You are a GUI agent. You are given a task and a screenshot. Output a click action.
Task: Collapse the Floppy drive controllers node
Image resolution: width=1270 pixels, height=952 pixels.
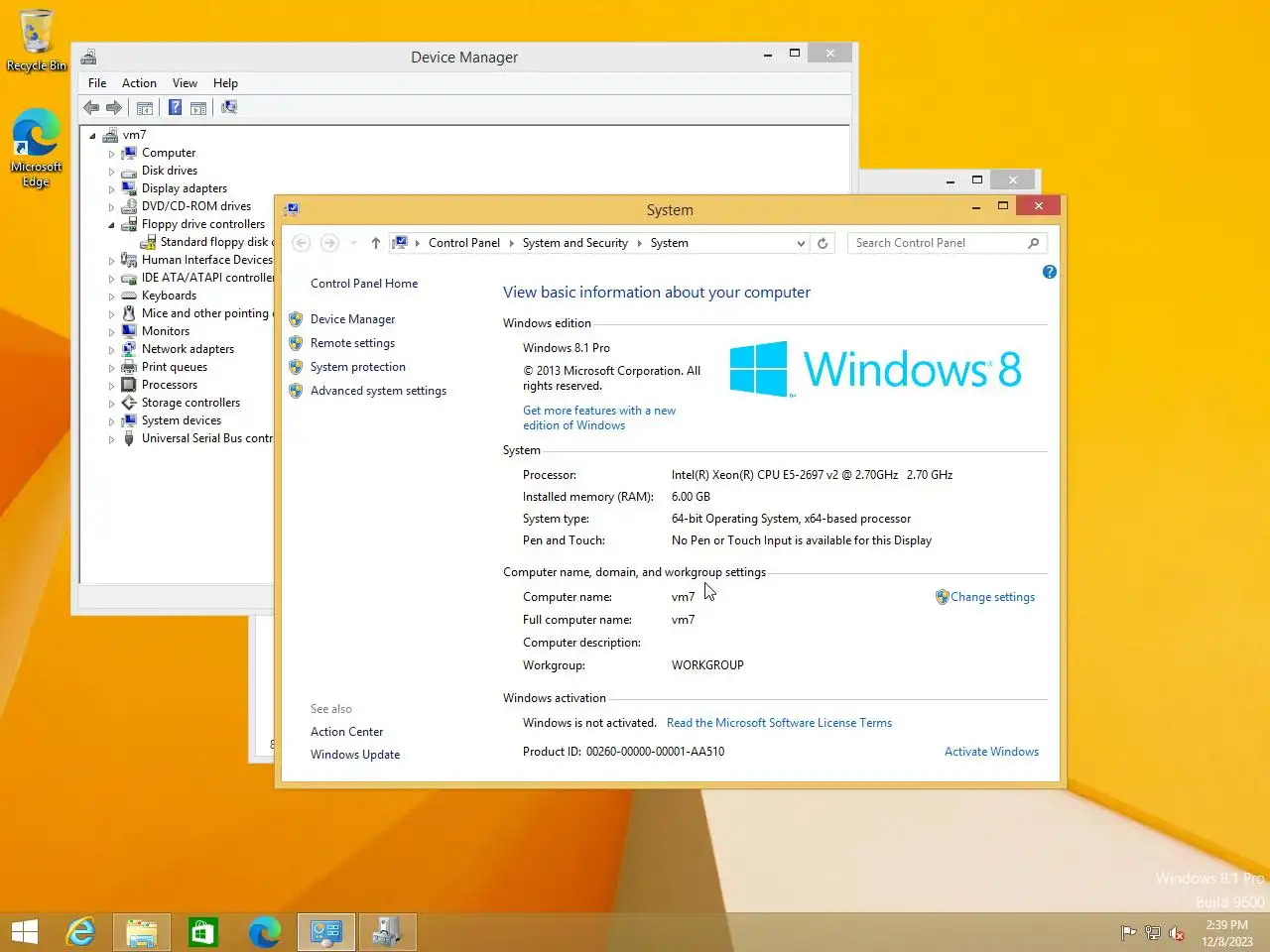pos(112,225)
